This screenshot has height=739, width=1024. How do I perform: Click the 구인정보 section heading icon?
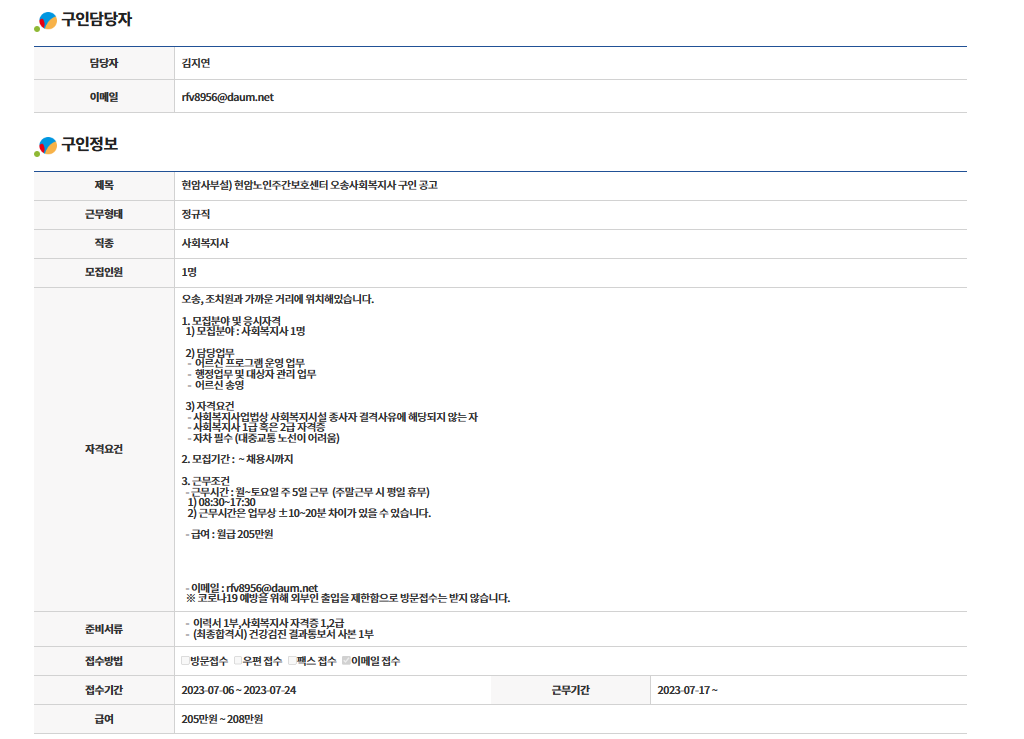[46, 146]
